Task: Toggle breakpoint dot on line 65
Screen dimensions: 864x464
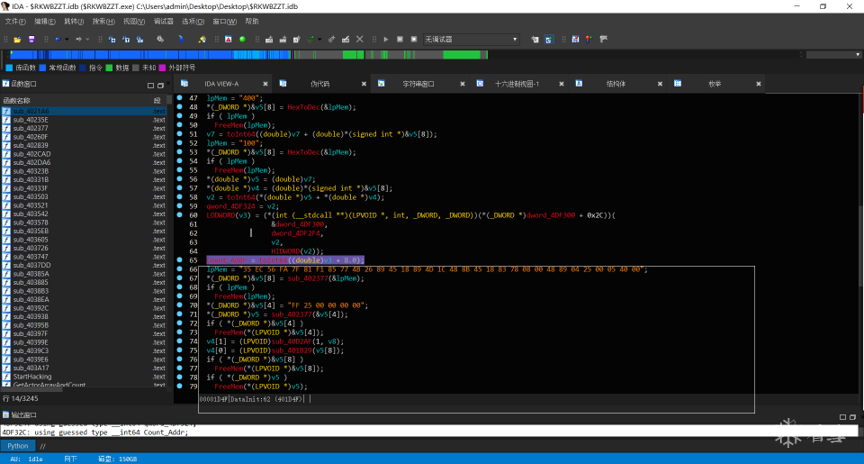Action: pos(180,260)
